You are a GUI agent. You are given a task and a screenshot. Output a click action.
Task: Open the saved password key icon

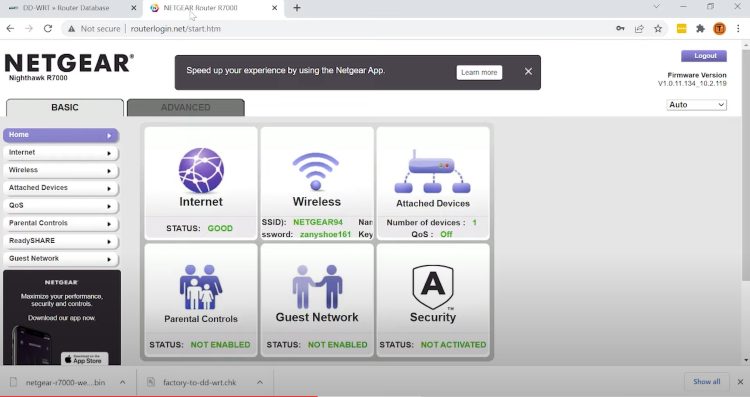620,29
